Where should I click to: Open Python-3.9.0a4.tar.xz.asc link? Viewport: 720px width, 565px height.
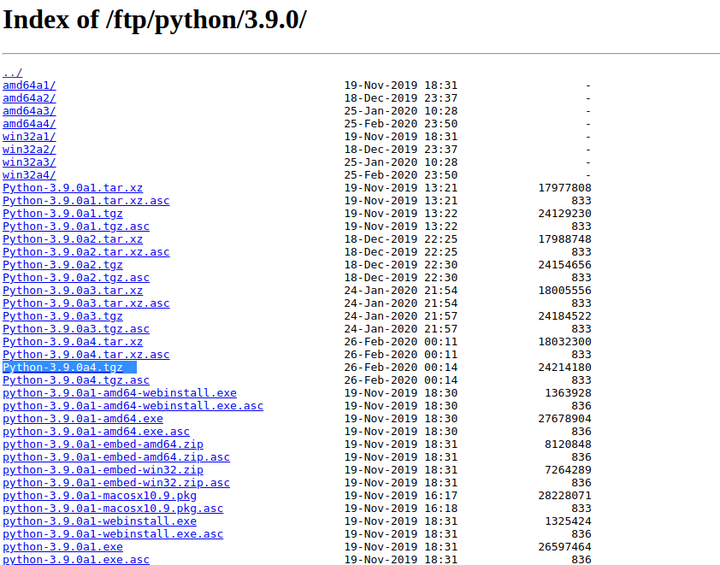(86, 355)
